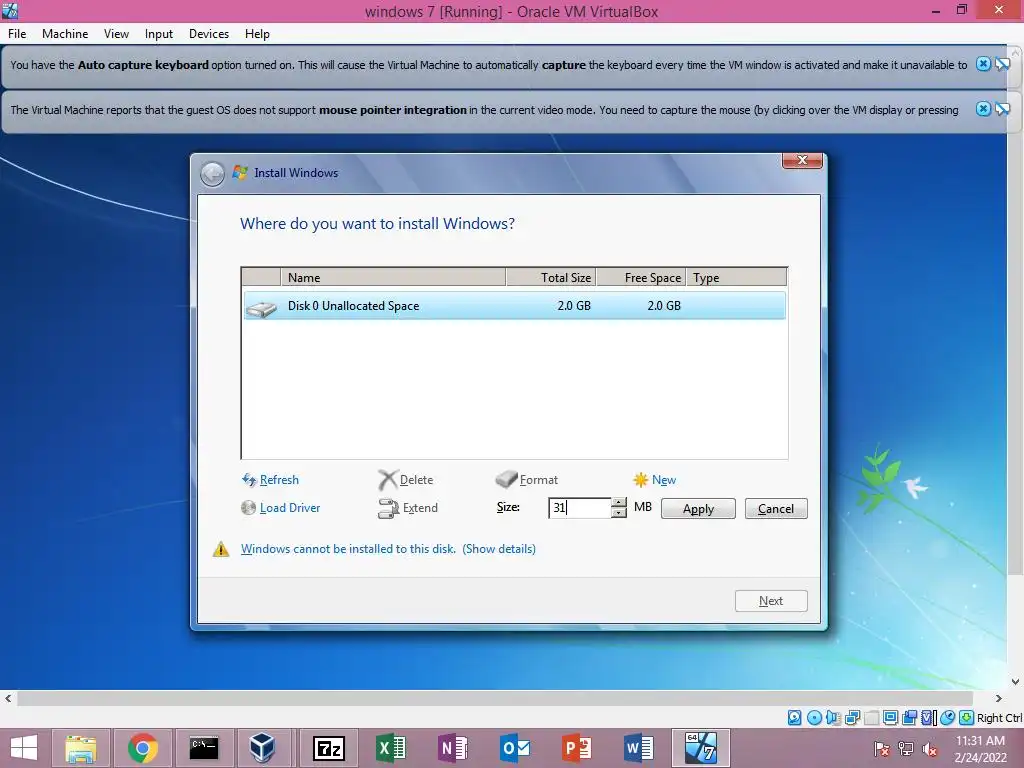Click the Action Center flag tray icon
Screen dimensions: 1024x768
(x=881, y=748)
